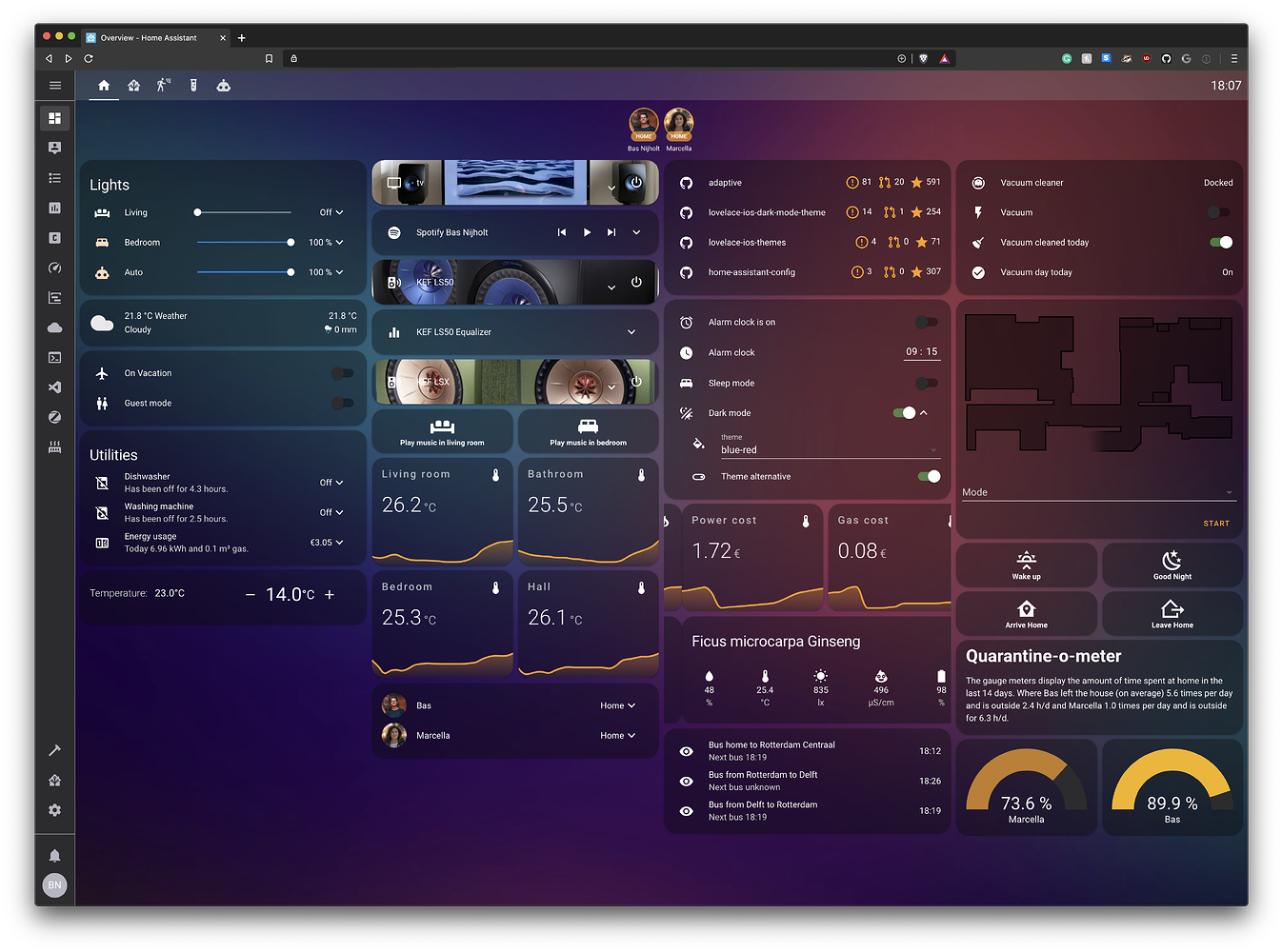This screenshot has height=952, width=1282.
Task: Turn on the Alarm clock toggle
Action: coord(925,322)
